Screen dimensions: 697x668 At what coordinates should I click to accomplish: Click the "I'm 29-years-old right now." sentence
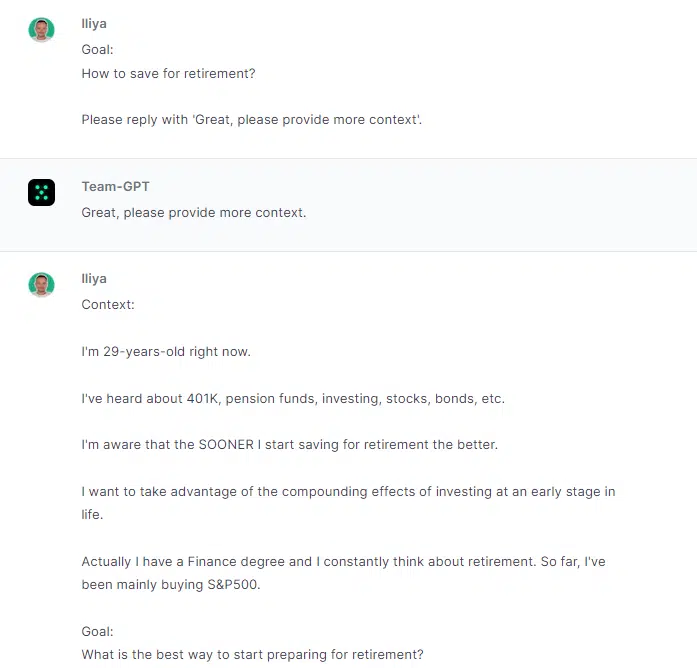pos(166,352)
